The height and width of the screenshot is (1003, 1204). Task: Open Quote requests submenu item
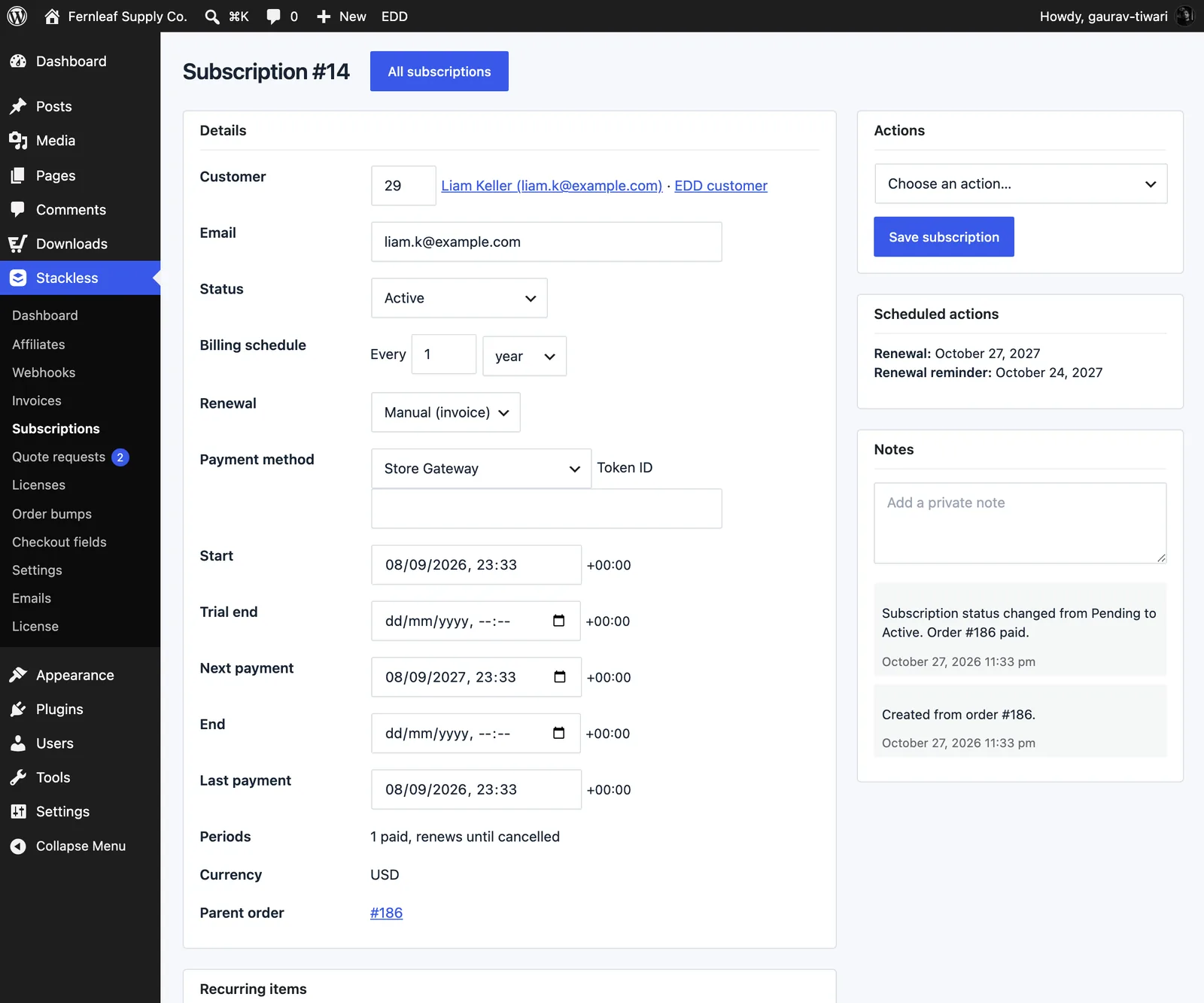point(59,457)
